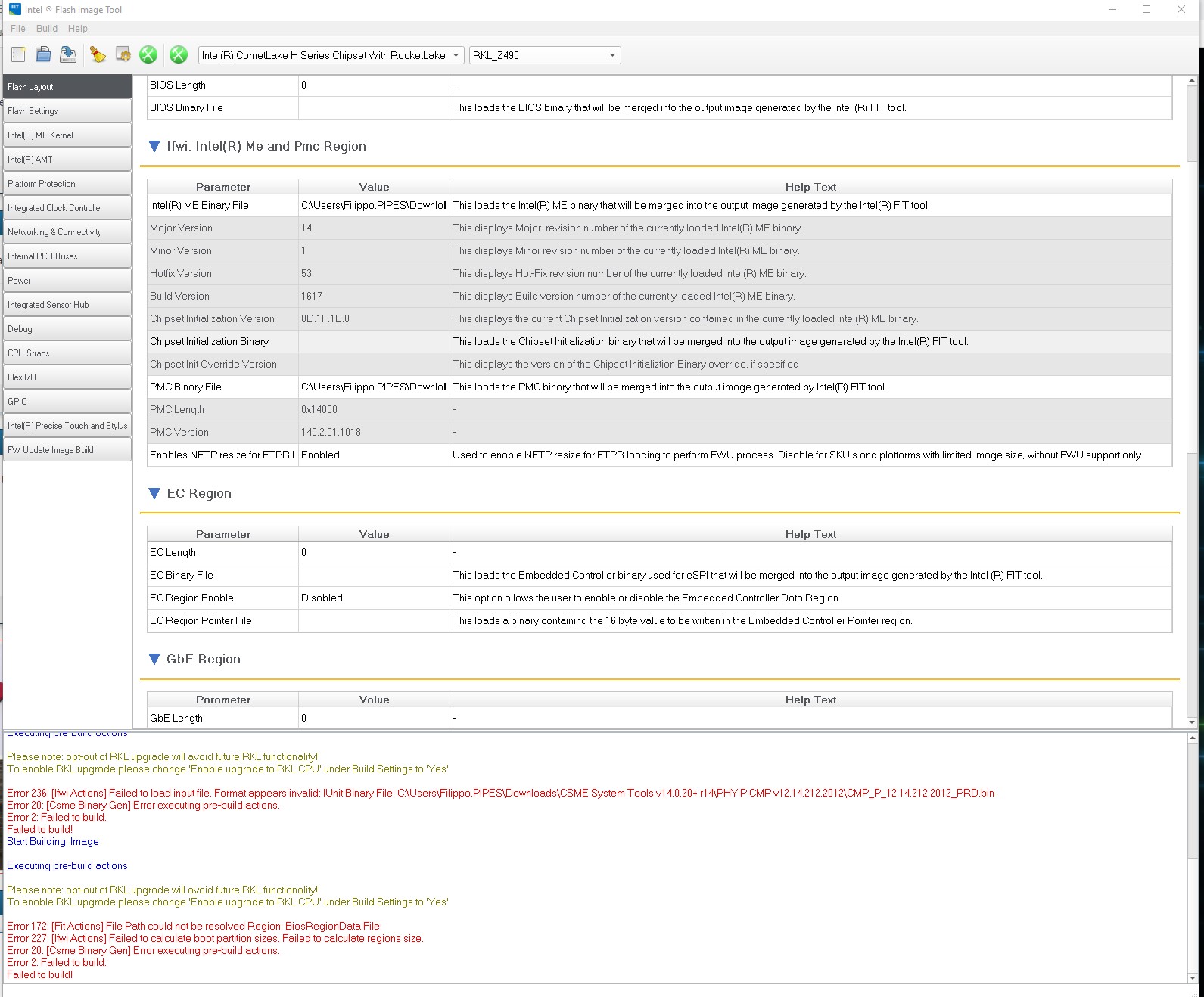This screenshot has height=997, width=1204.
Task: Click the Chipset Initialization Binary value field
Action: 374,342
